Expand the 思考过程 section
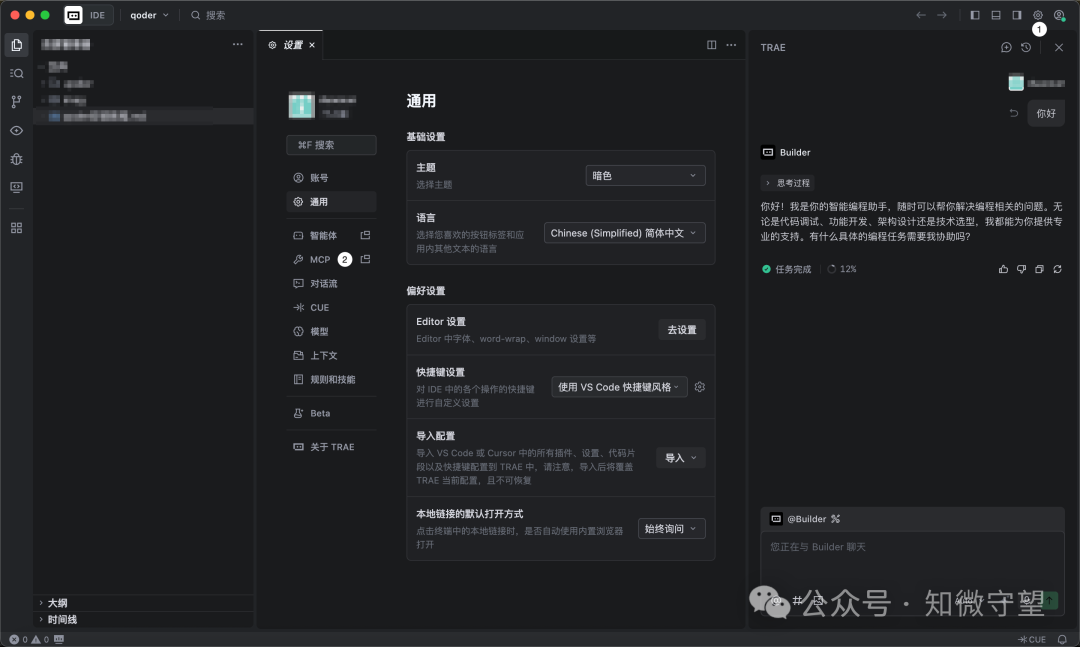The image size is (1080, 647). tap(787, 183)
